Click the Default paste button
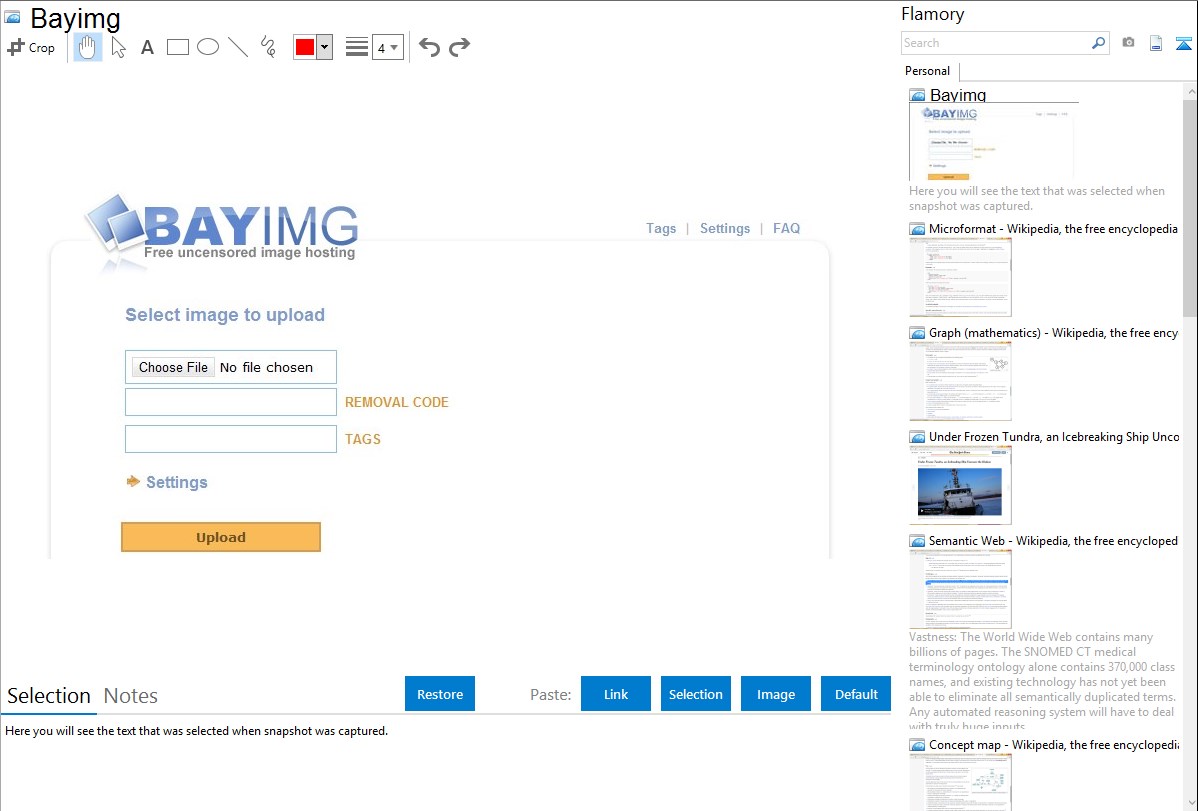This screenshot has width=1198, height=811. click(856, 694)
